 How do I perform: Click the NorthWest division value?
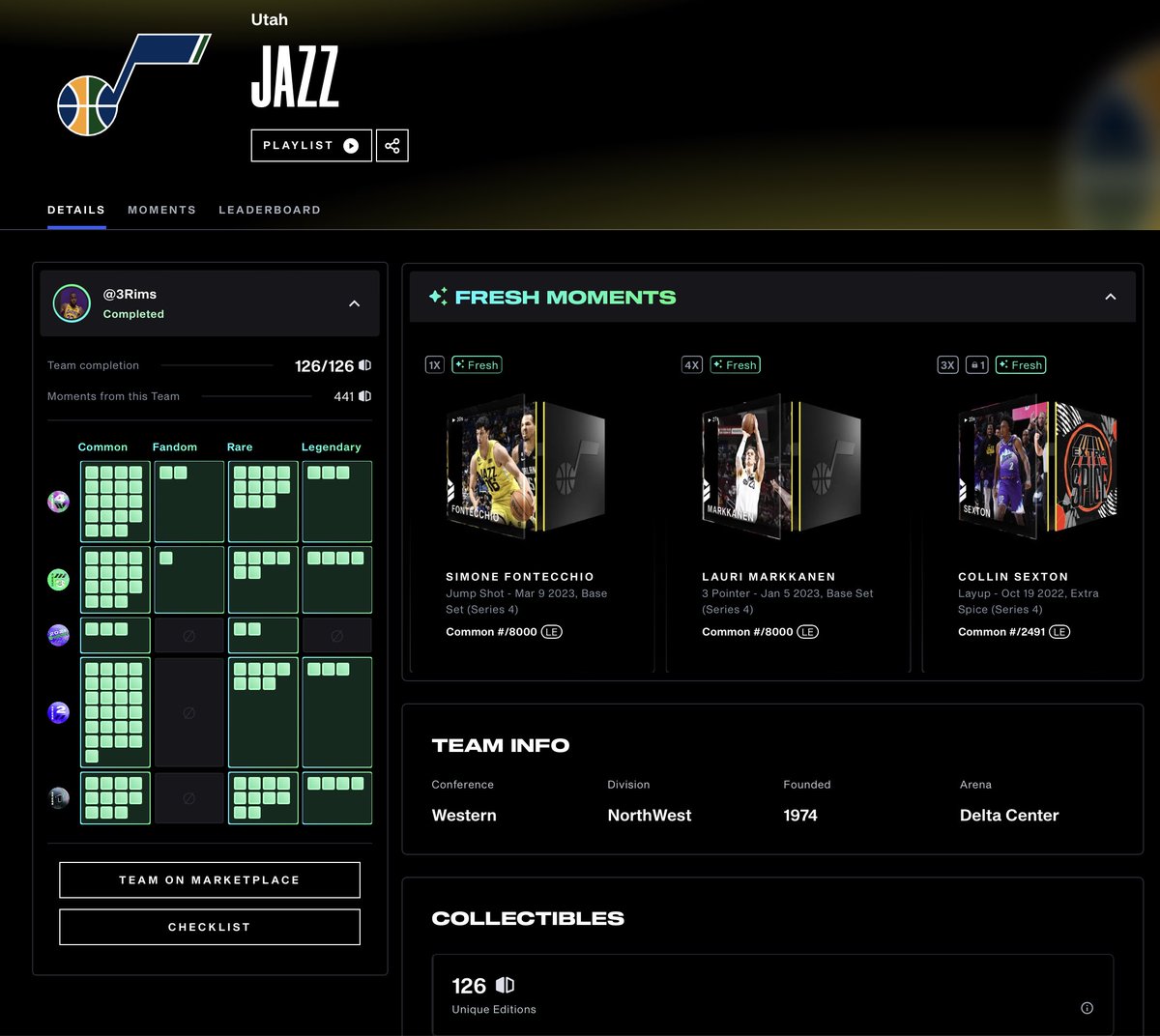tap(650, 816)
